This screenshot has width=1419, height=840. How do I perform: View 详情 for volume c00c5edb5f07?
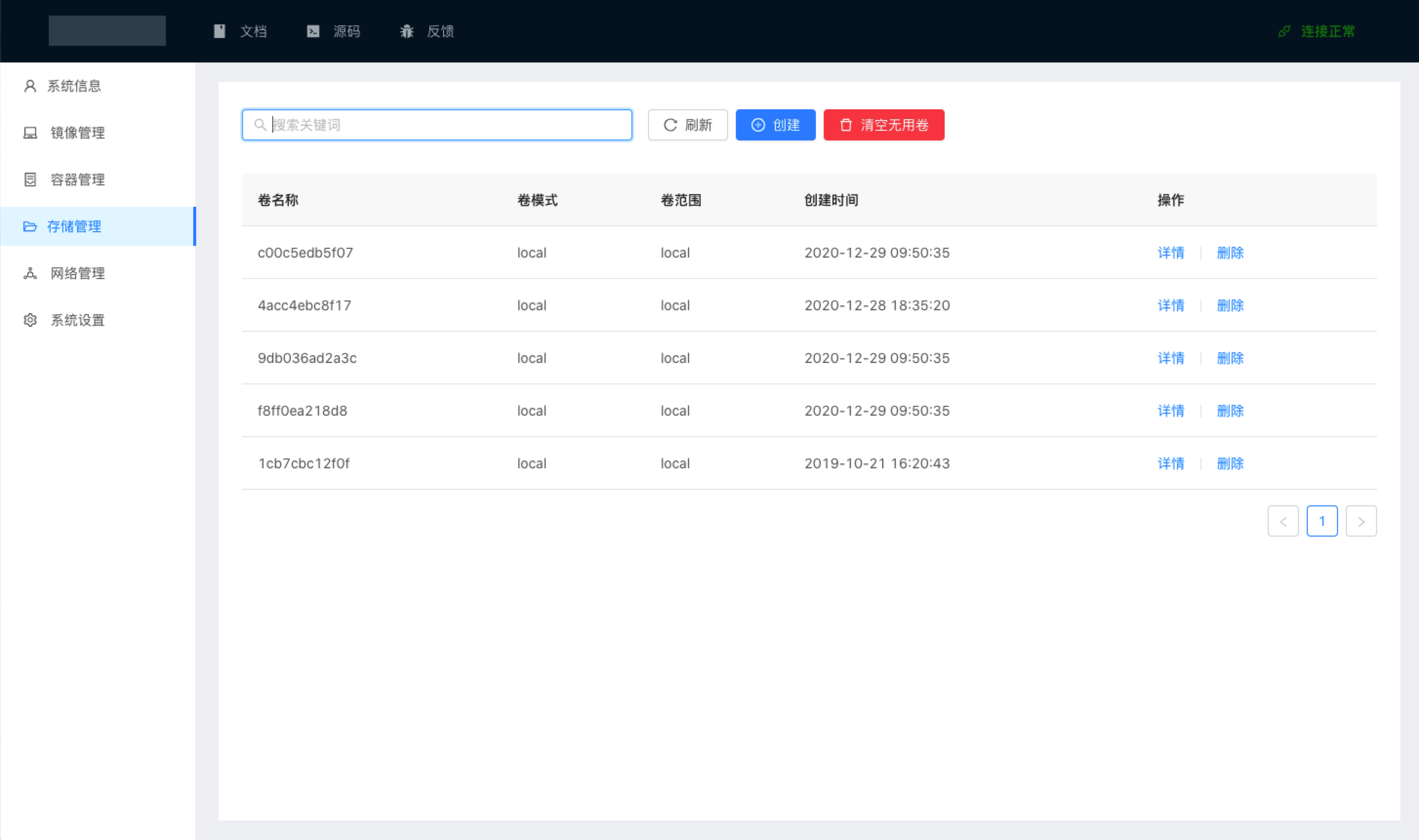(x=1171, y=253)
